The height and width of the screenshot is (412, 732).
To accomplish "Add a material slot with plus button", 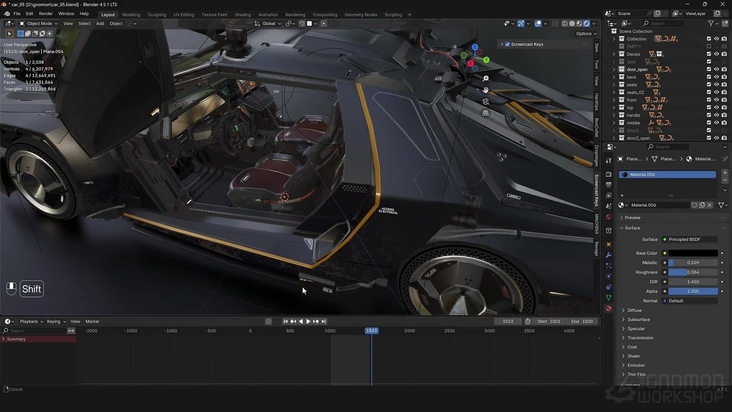I will [x=725, y=172].
